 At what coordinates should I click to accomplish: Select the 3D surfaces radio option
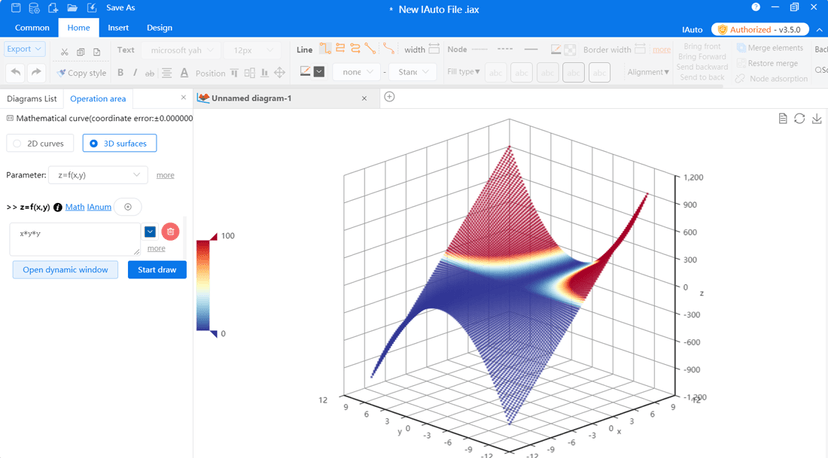(x=119, y=143)
